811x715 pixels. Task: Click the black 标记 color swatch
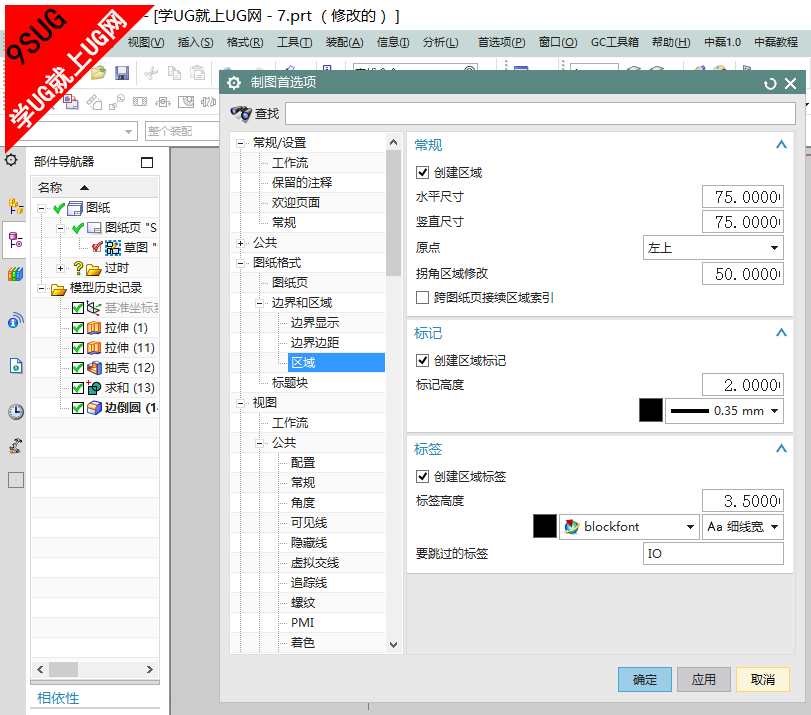tap(651, 410)
